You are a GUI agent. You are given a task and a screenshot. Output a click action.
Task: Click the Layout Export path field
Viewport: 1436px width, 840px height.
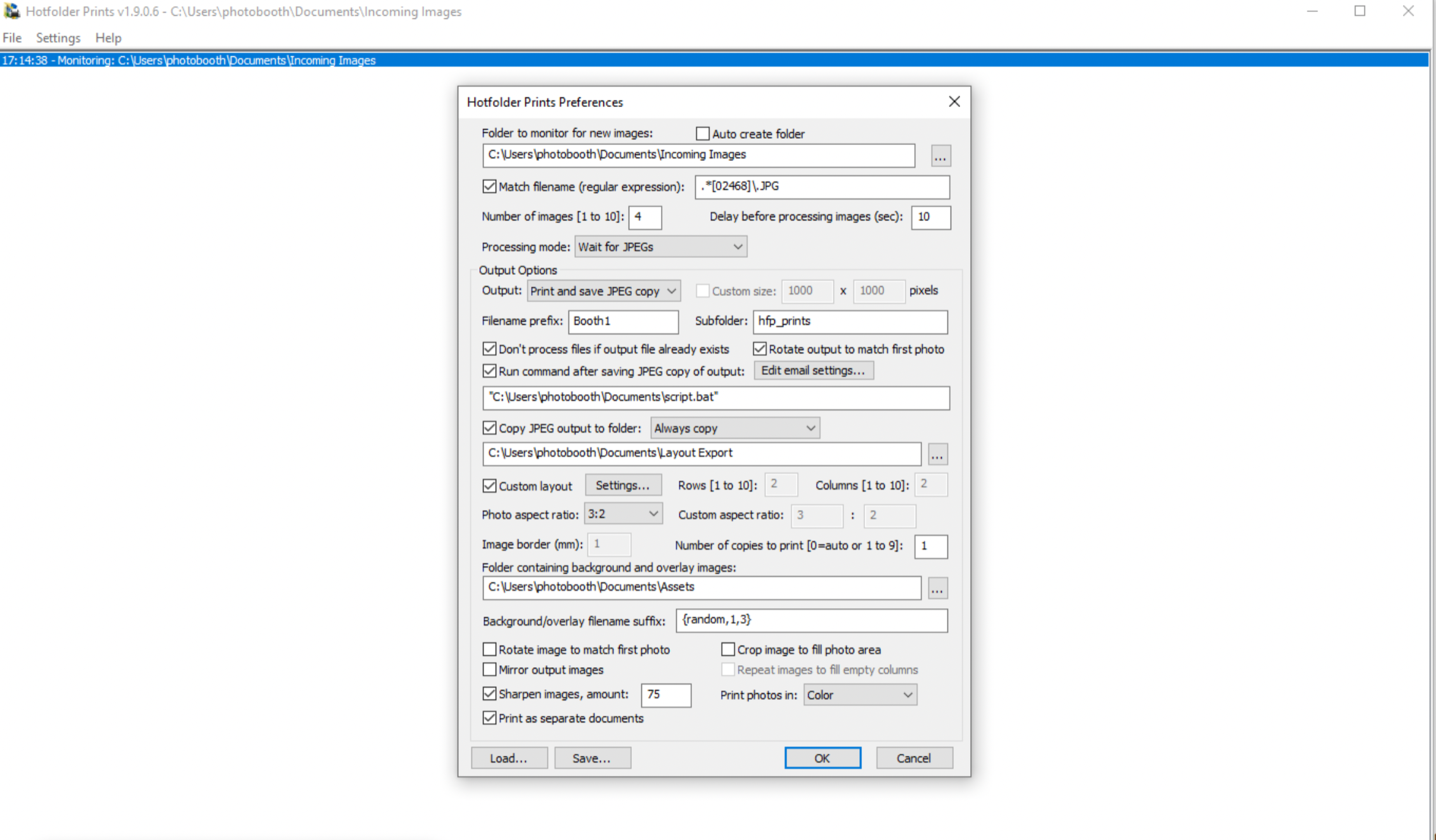coord(702,454)
